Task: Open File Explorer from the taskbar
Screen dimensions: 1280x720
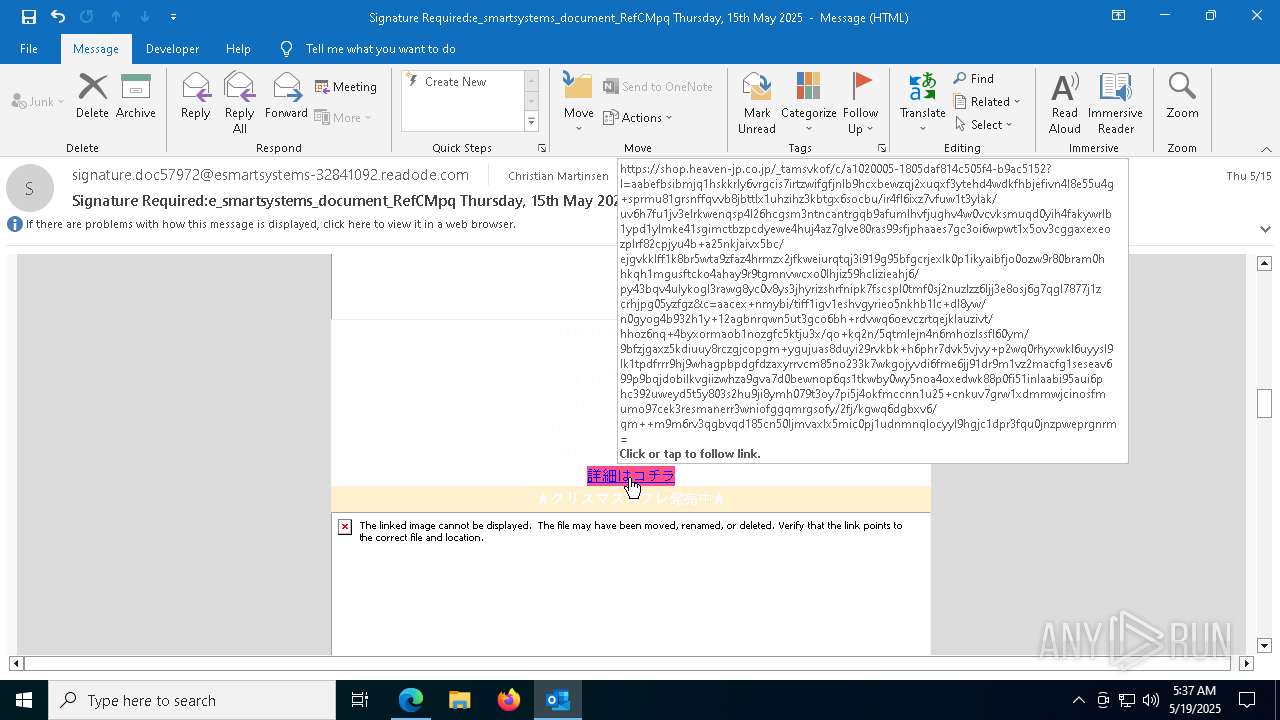Action: tap(459, 700)
